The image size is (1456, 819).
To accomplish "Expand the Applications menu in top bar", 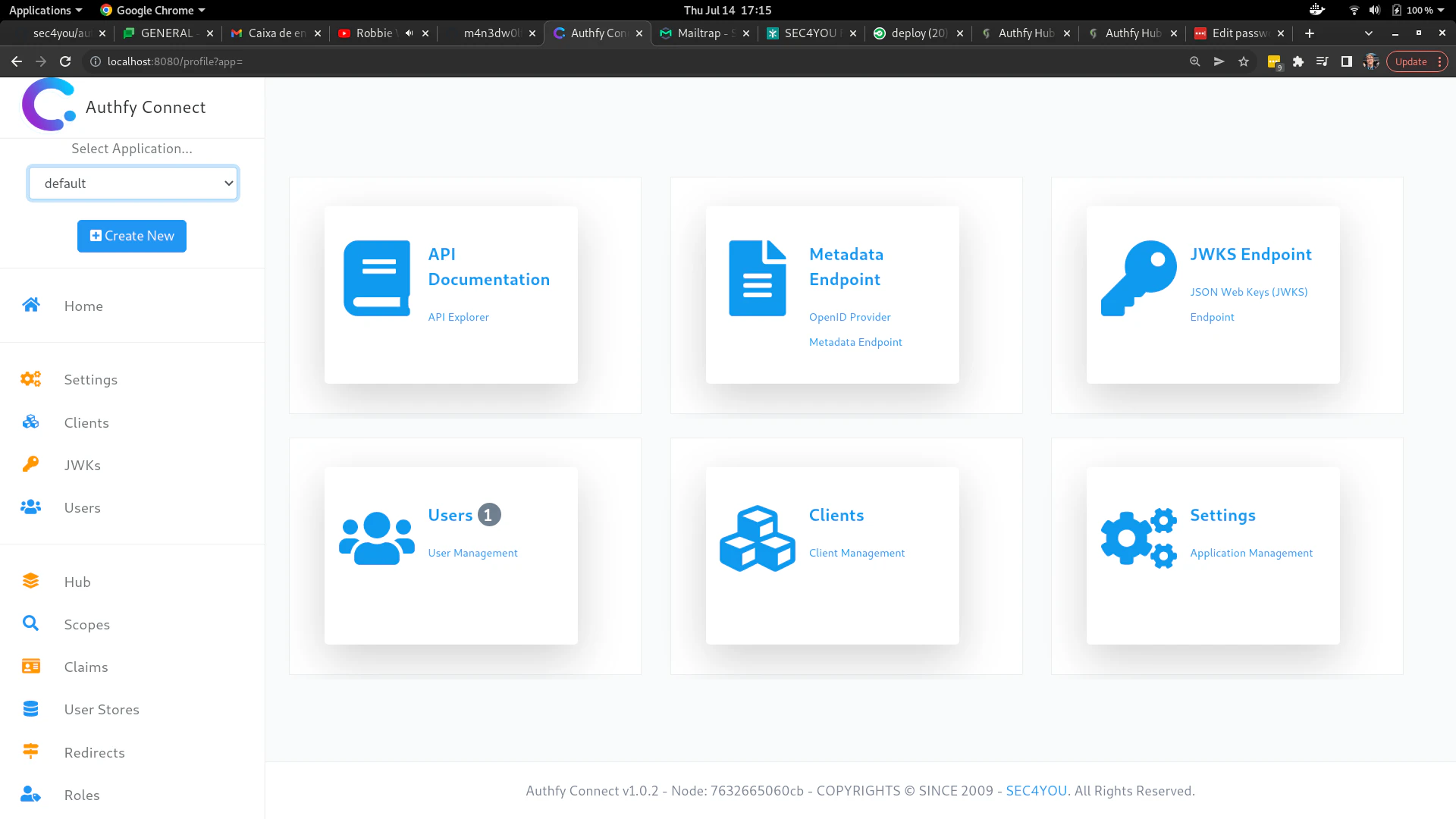I will click(x=42, y=10).
